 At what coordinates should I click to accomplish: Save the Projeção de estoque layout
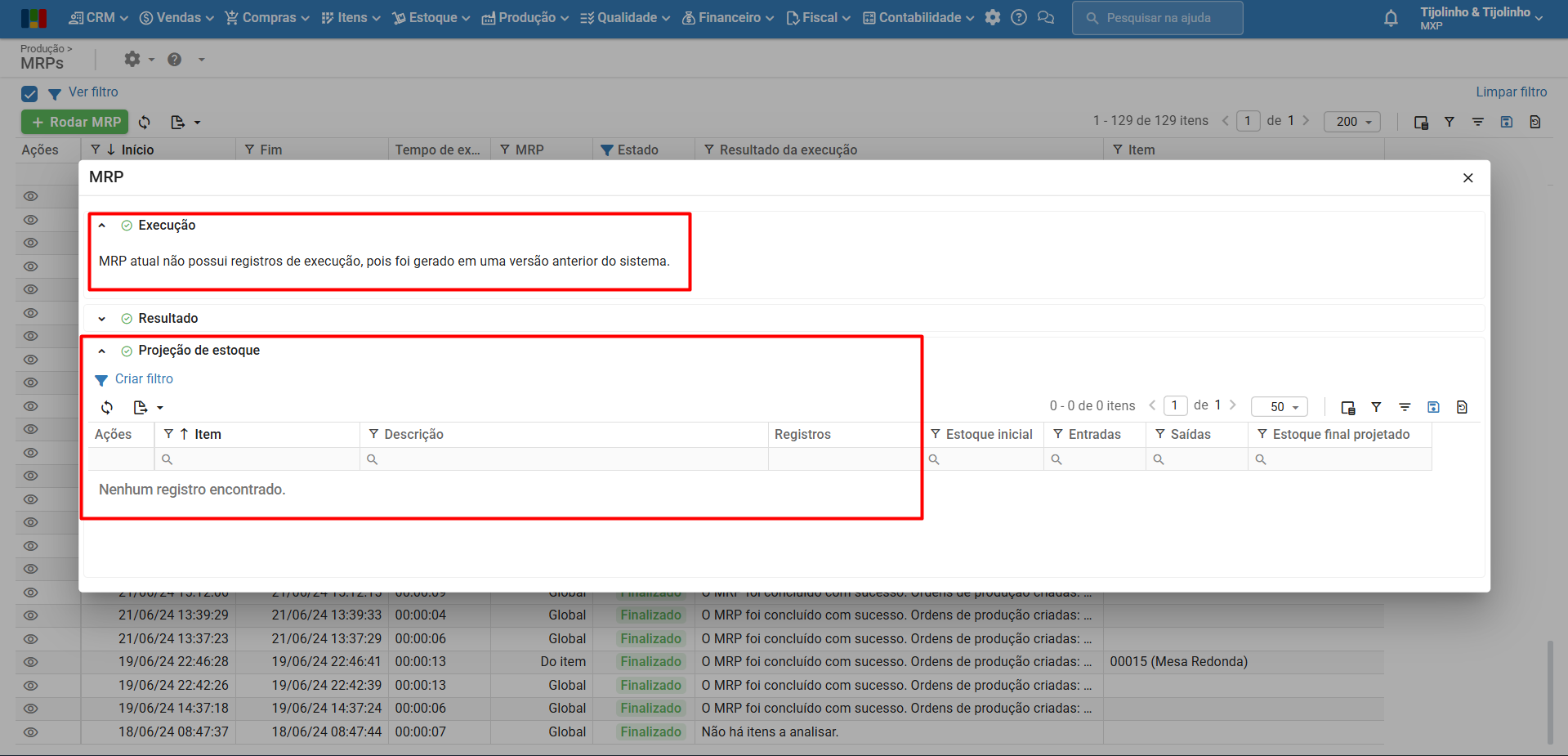[x=1433, y=407]
